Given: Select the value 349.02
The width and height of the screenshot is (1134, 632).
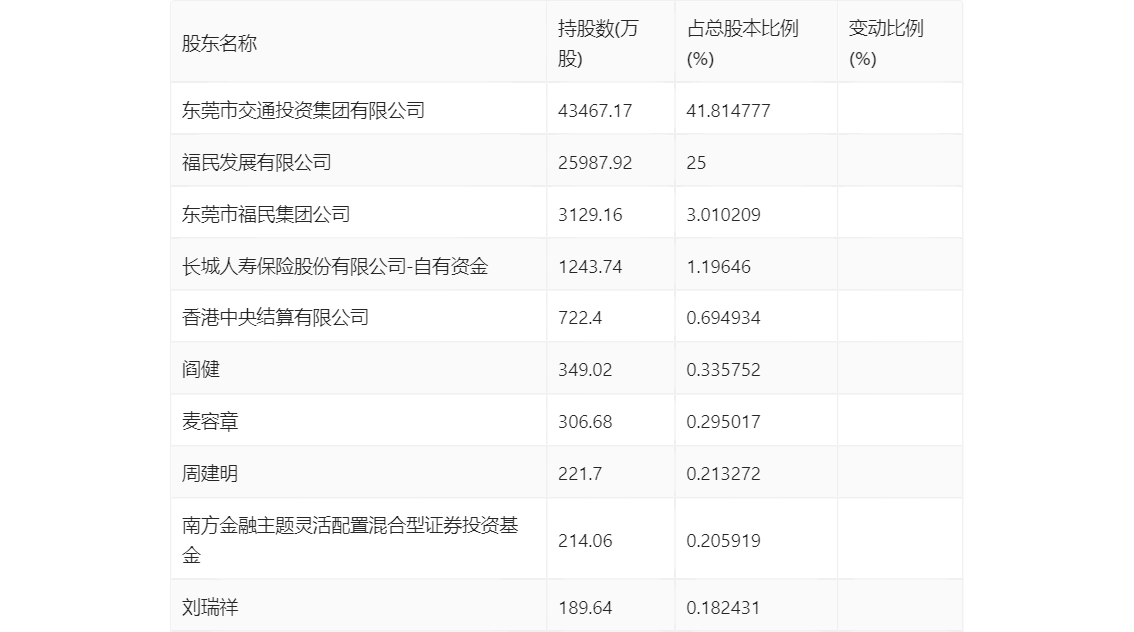Looking at the screenshot, I should coord(585,370).
